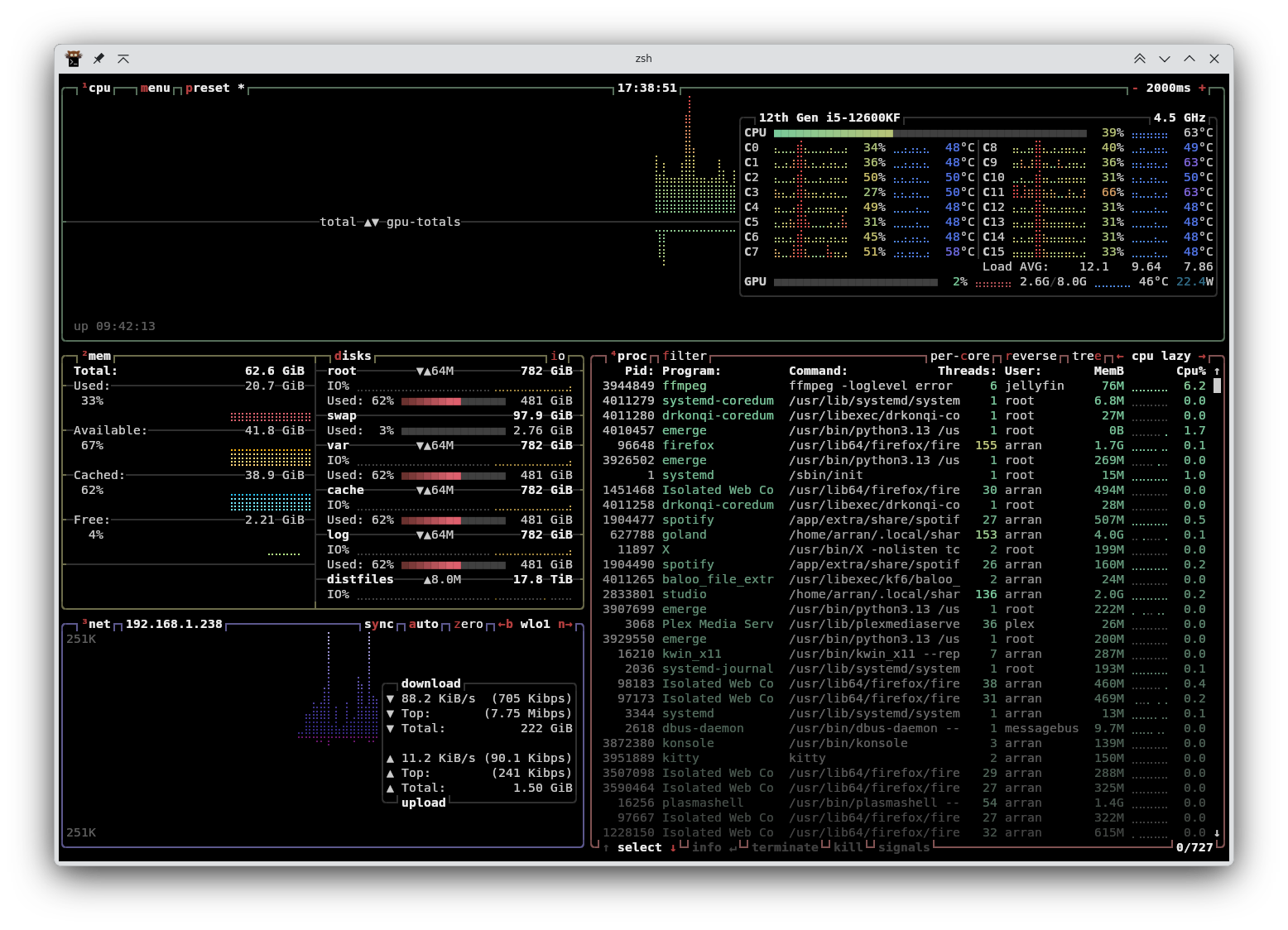Select the ffmpeg process row

[x=904, y=386]
